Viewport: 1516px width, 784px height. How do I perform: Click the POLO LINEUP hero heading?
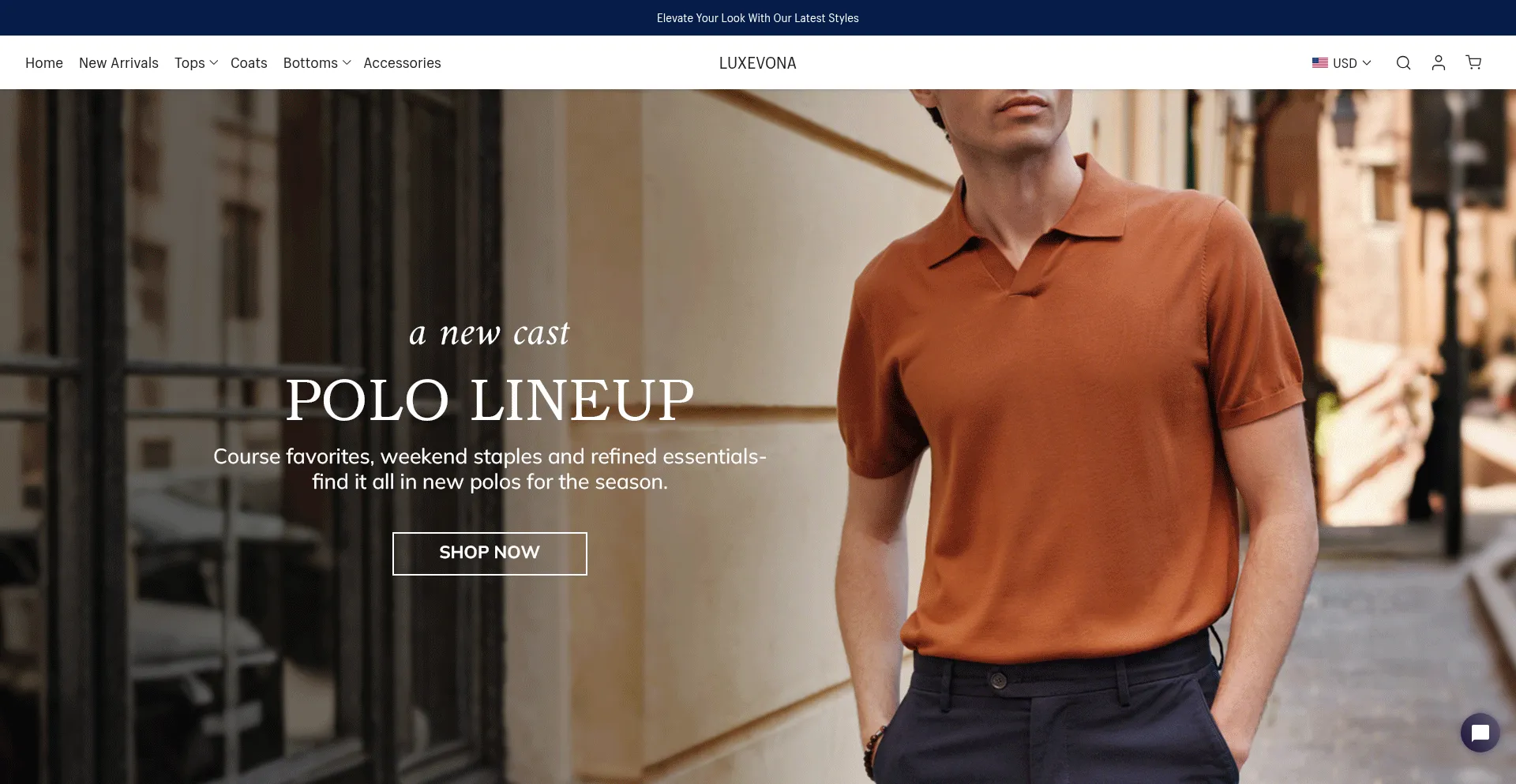coord(490,400)
